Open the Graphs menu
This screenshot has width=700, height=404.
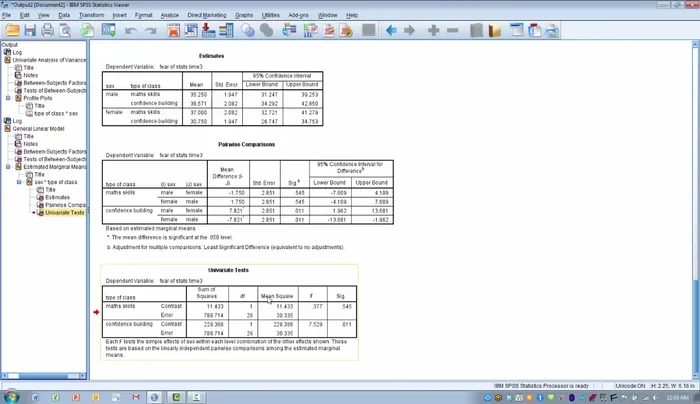[244, 15]
